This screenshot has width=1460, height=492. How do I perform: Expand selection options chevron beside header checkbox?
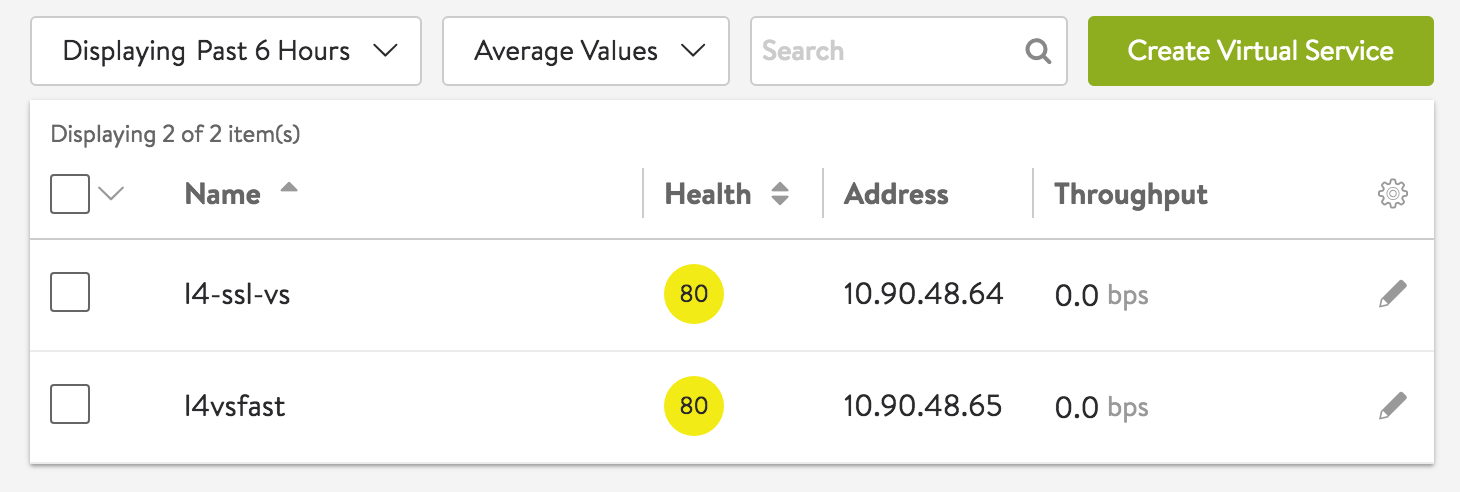[x=111, y=194]
